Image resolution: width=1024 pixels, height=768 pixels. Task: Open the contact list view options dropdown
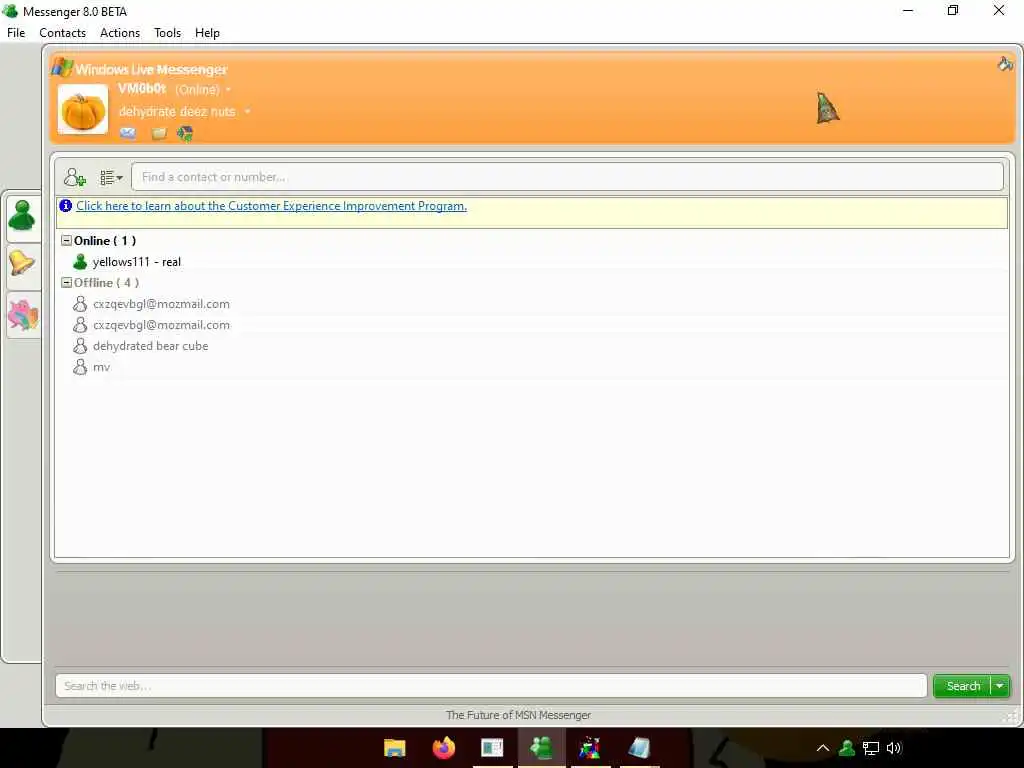click(111, 178)
